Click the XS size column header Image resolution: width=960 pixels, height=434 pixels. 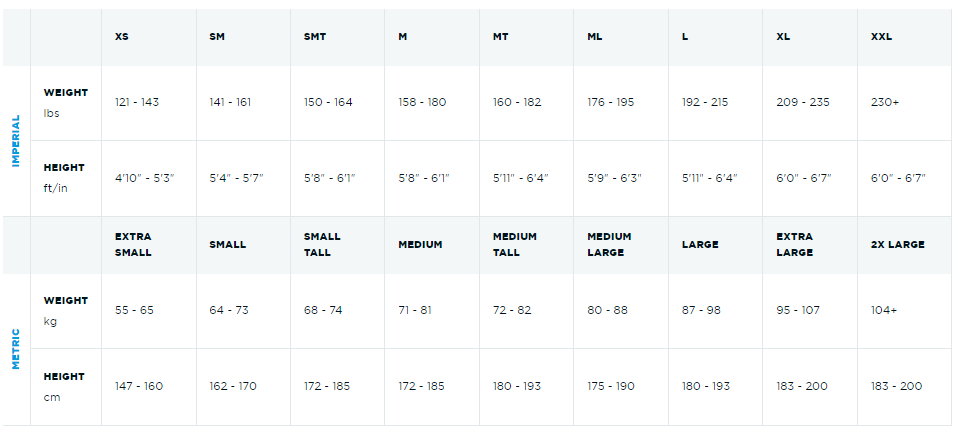pyautogui.click(x=122, y=37)
